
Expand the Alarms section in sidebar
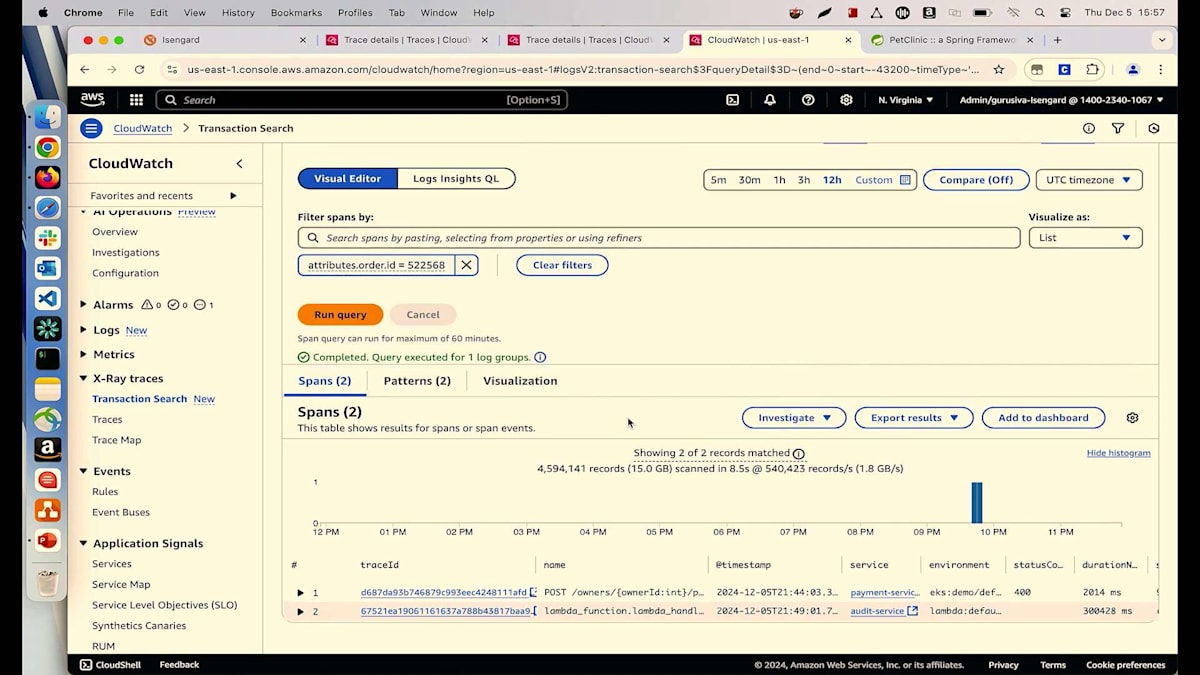pyautogui.click(x=84, y=305)
